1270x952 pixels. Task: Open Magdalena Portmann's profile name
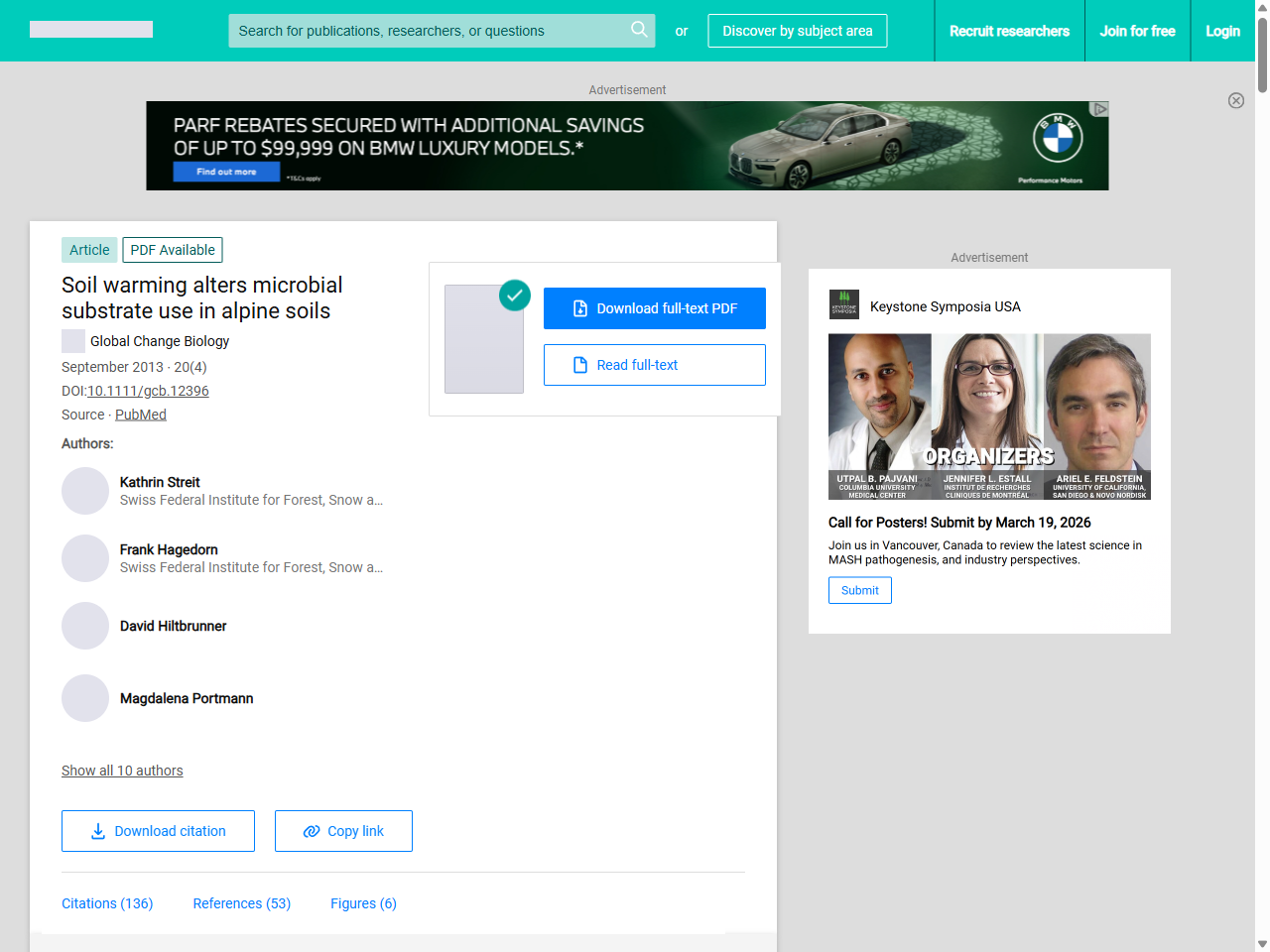pos(187,698)
